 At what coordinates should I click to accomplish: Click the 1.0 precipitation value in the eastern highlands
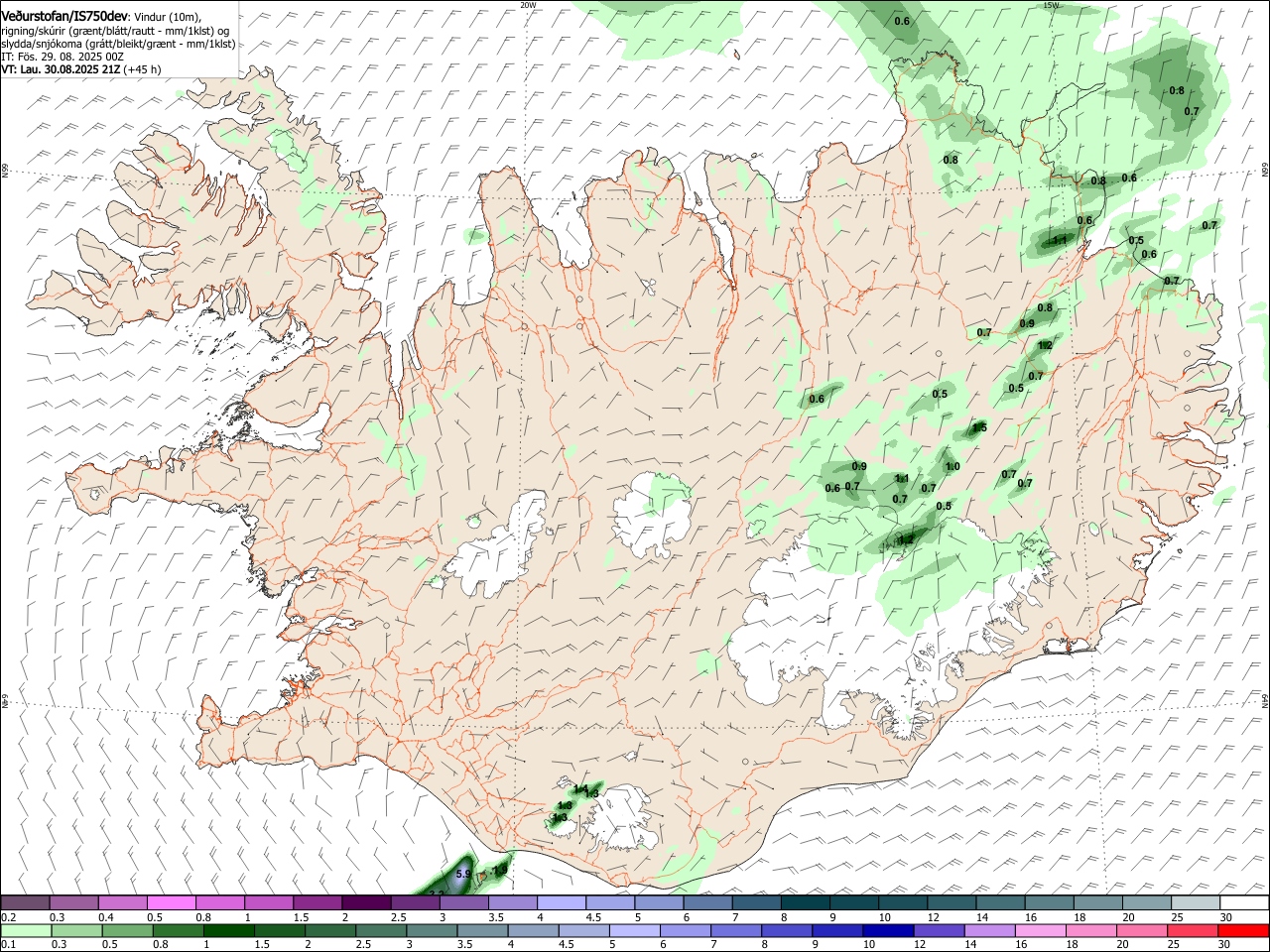952,467
